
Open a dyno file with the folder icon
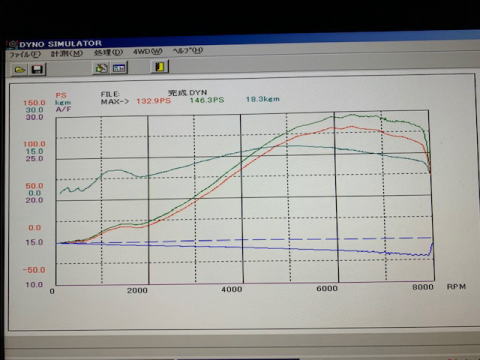tap(20, 70)
